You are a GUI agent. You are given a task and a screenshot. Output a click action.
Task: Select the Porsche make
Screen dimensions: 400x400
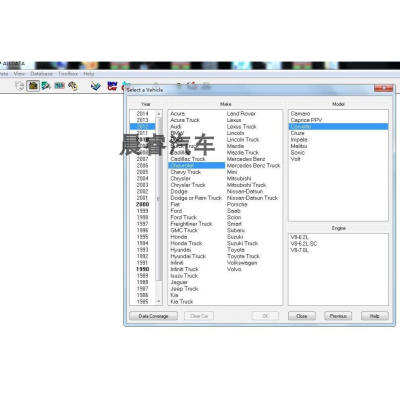[237, 204]
